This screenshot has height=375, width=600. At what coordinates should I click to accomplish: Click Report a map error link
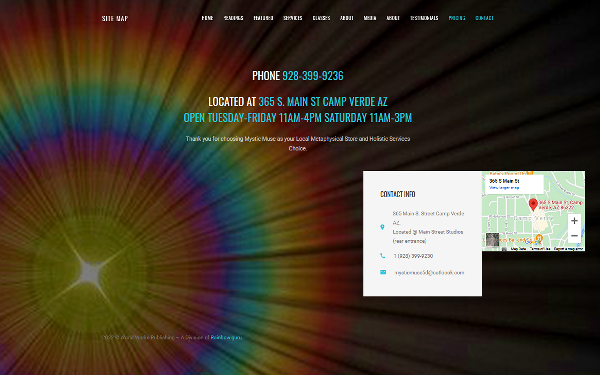[x=569, y=249]
